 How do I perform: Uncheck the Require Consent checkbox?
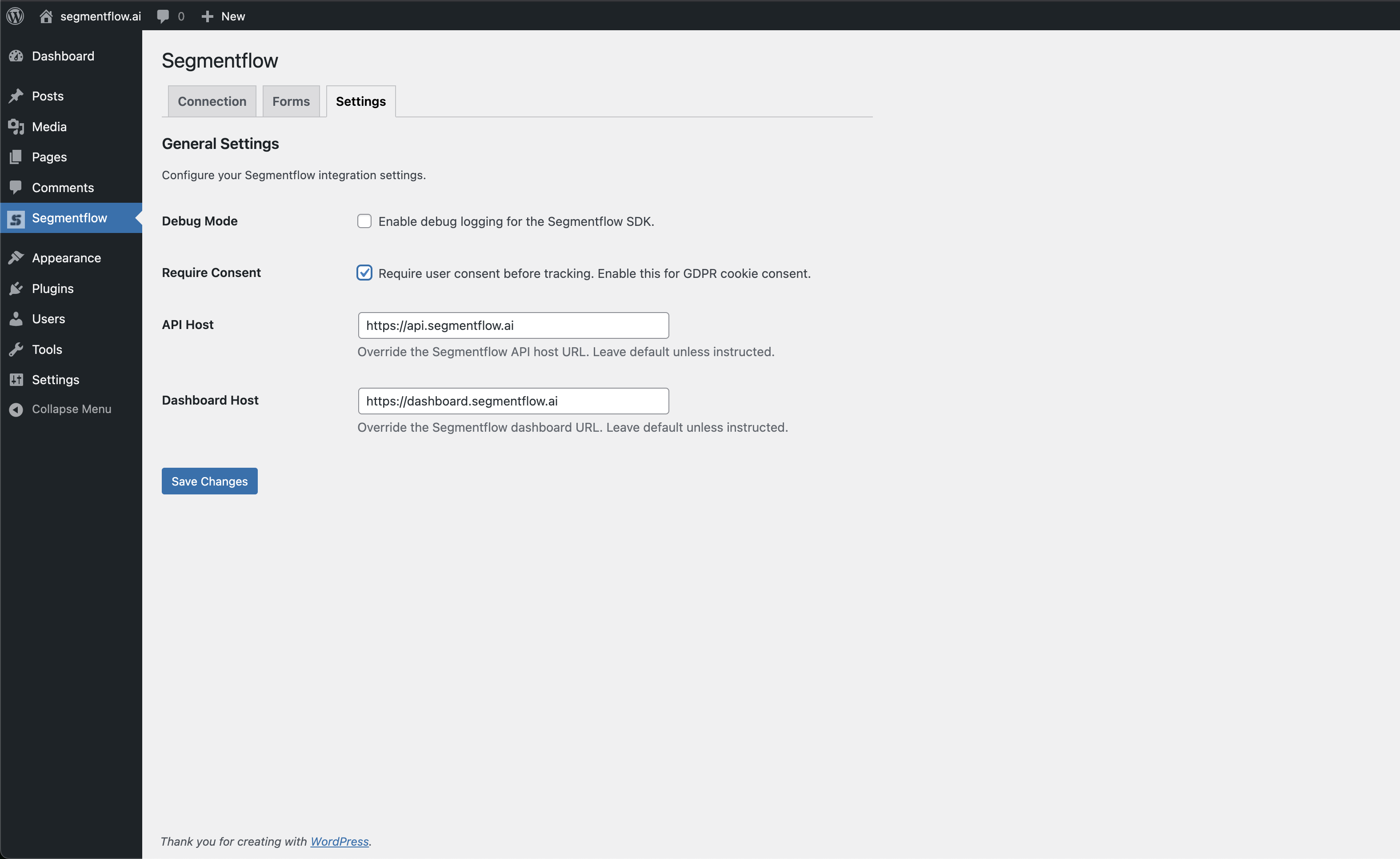pos(364,273)
